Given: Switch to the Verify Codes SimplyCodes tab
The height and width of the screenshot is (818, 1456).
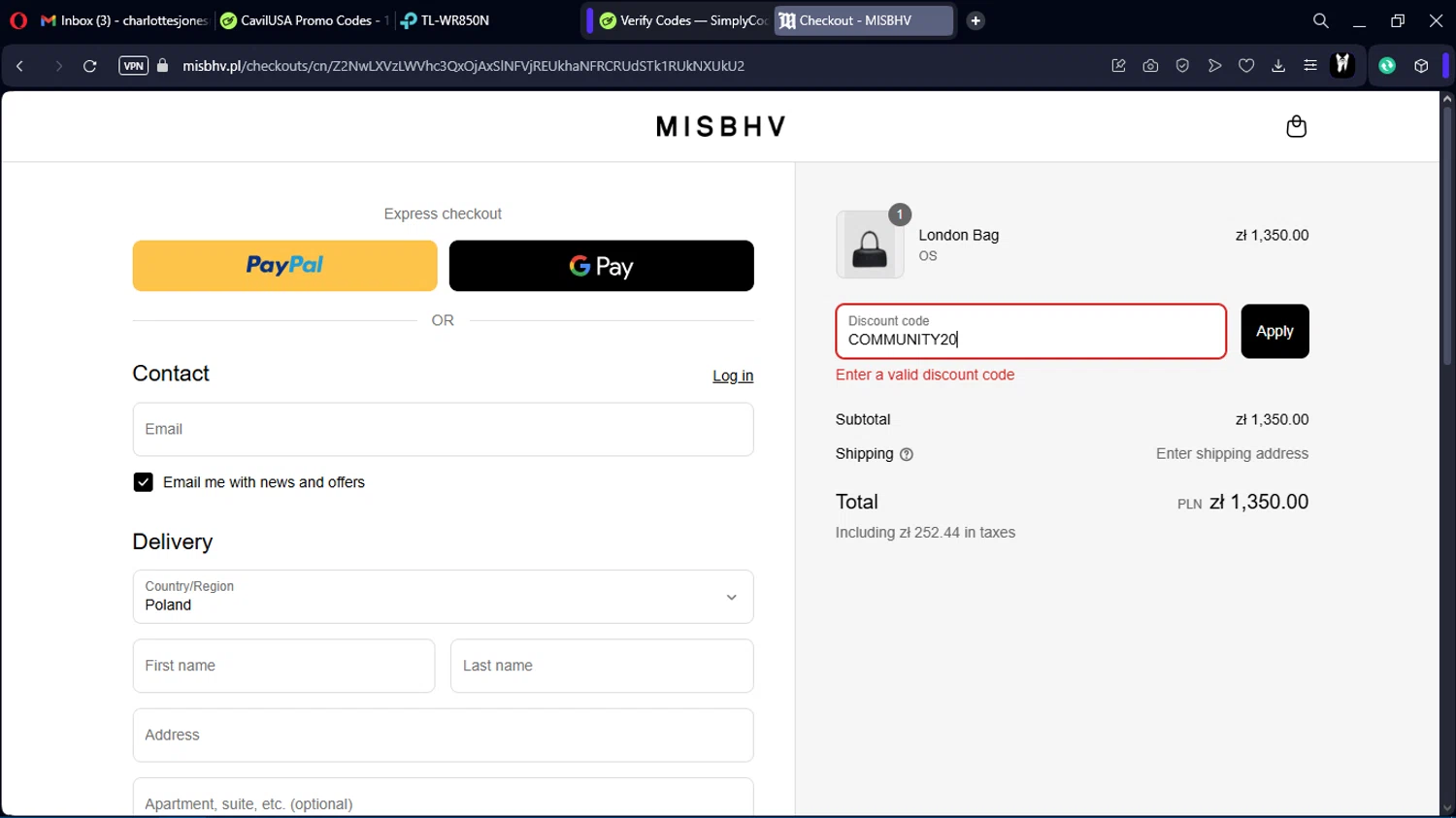Looking at the screenshot, I should coord(683,20).
